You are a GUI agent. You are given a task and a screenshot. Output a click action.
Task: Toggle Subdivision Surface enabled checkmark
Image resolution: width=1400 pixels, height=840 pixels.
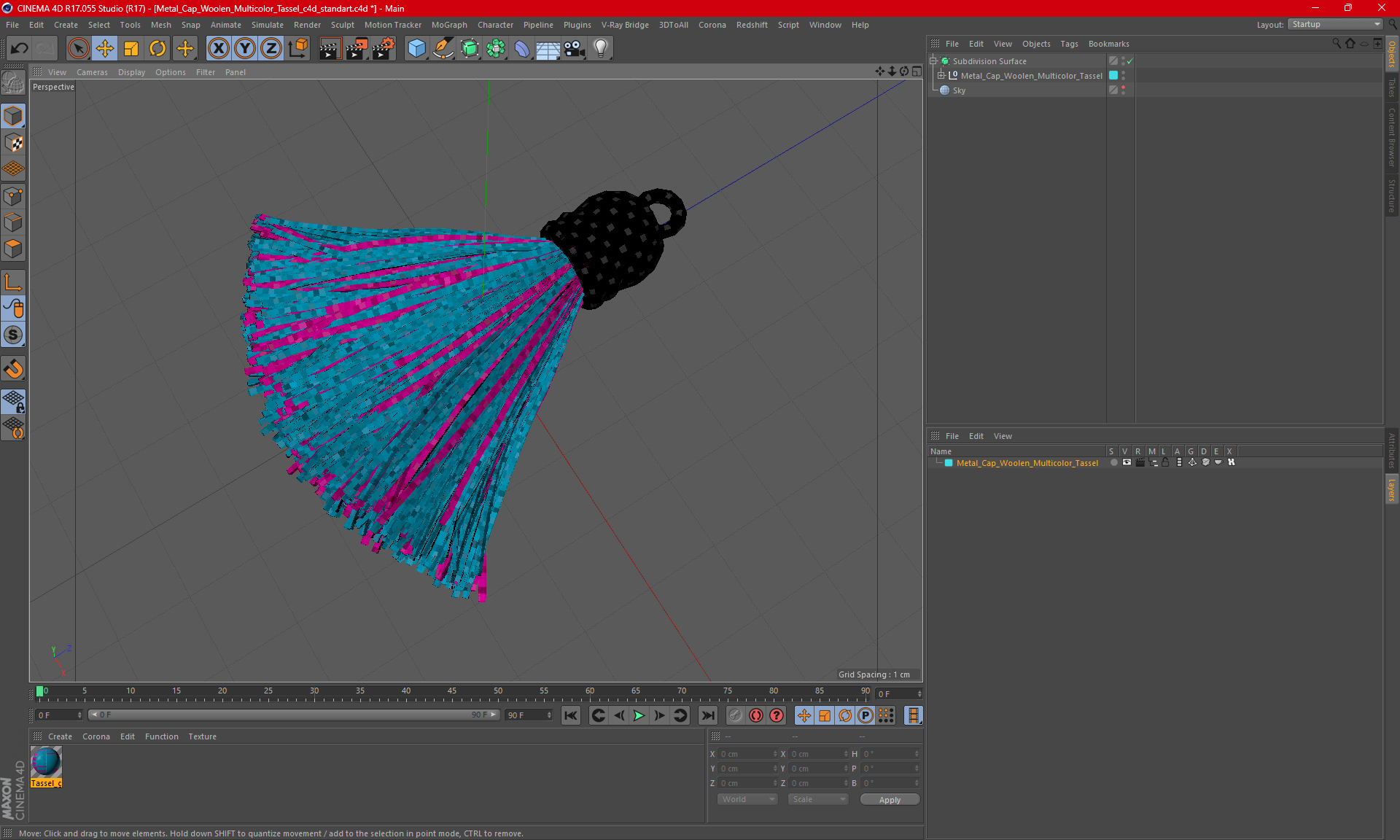pyautogui.click(x=1129, y=61)
